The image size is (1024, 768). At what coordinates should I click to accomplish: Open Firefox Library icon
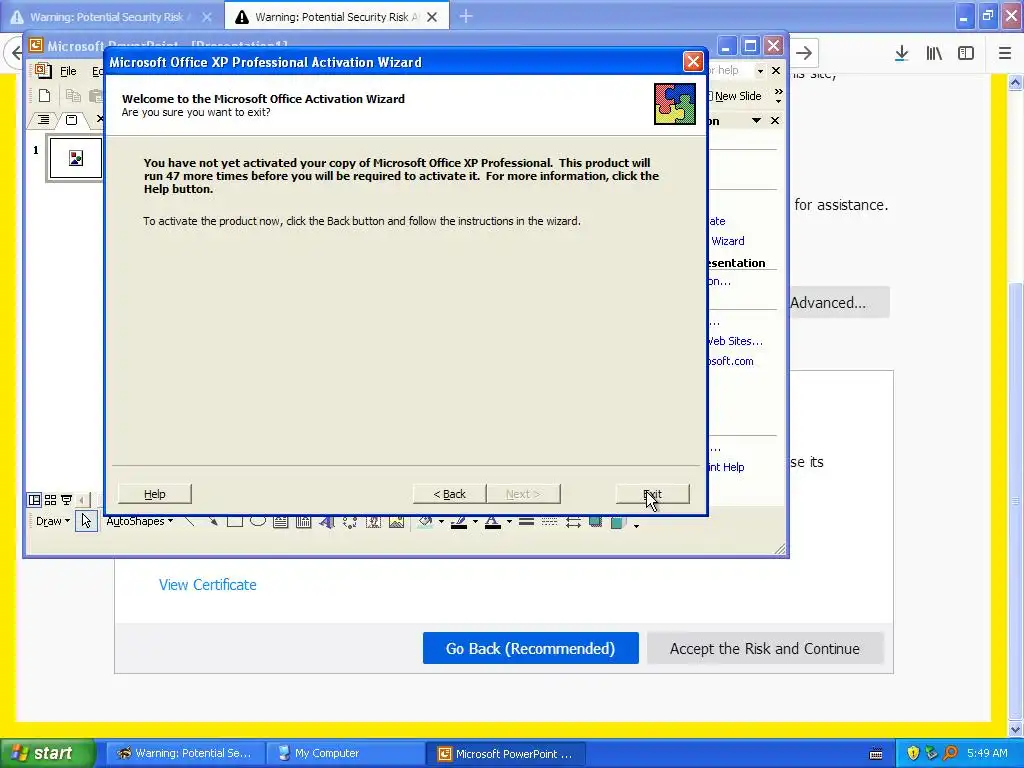tap(934, 53)
